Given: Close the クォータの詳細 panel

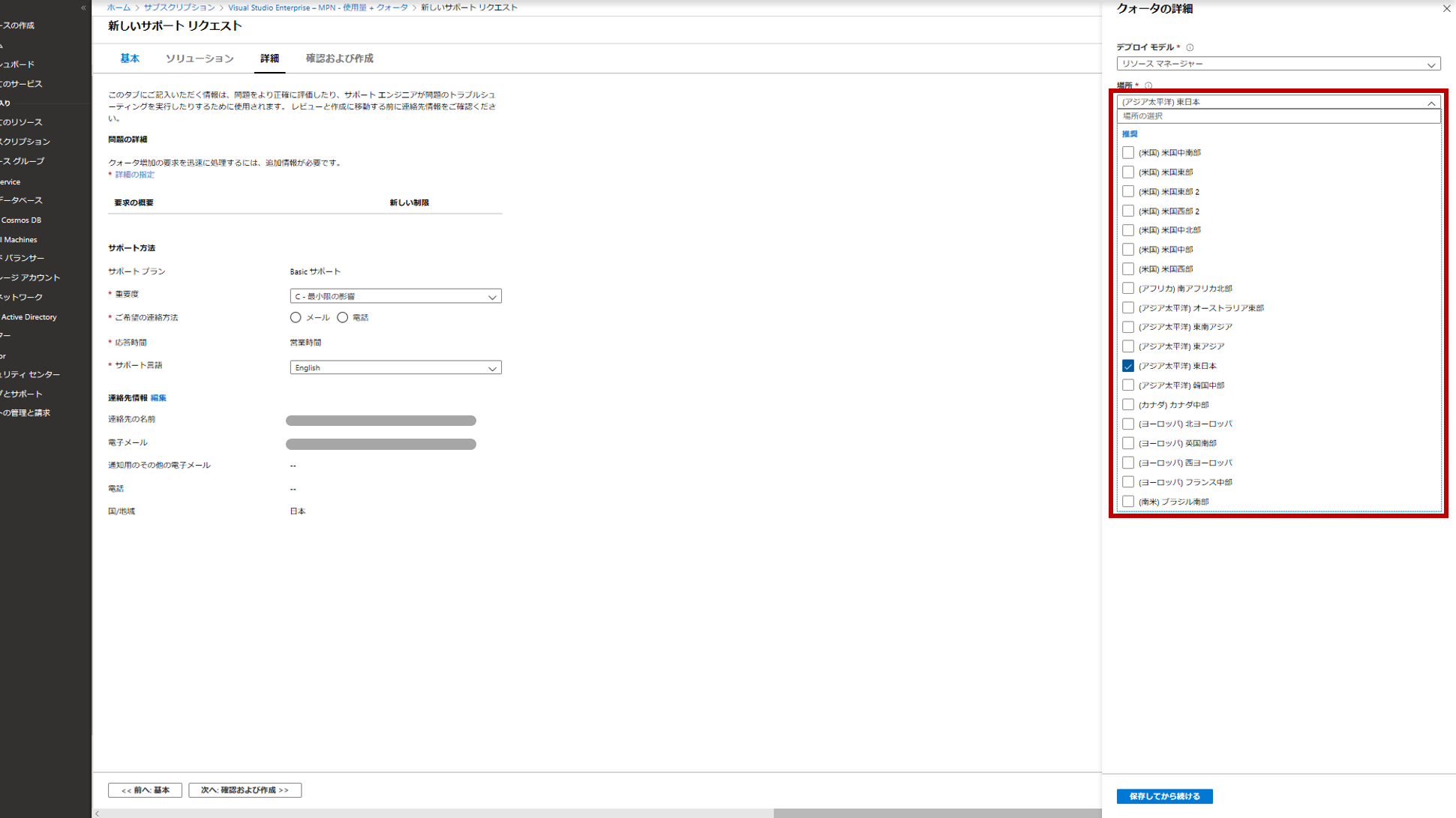Looking at the screenshot, I should 1446,9.
